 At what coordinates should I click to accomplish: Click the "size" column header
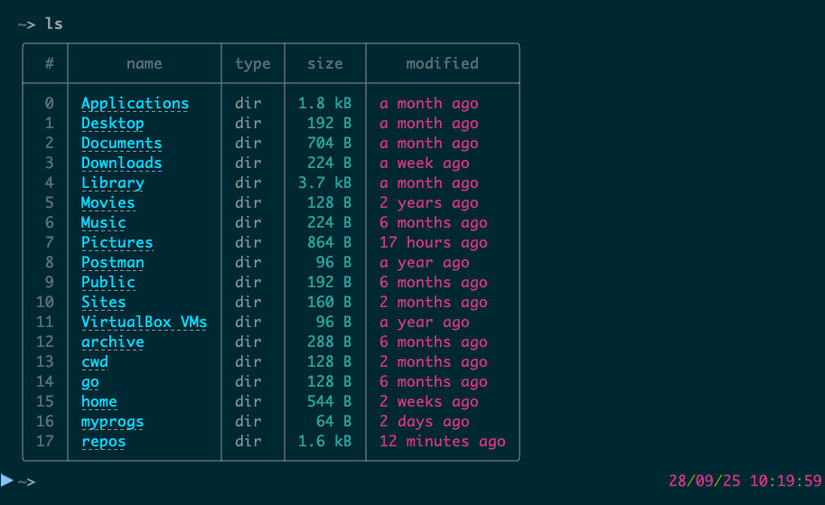tap(325, 63)
